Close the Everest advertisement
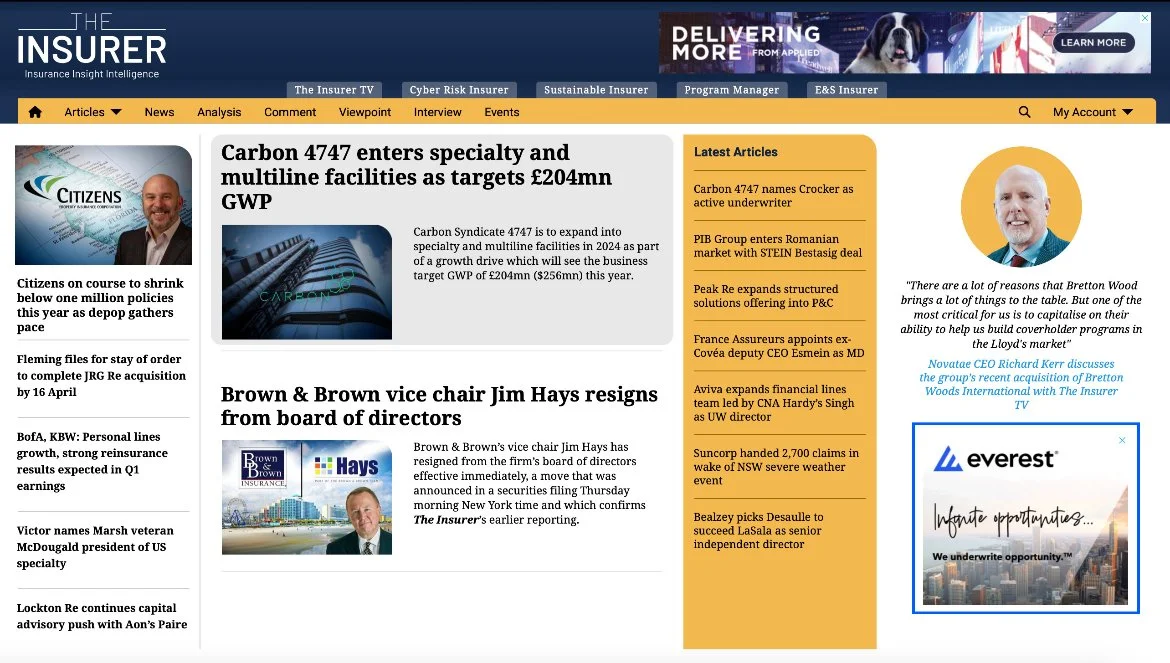The width and height of the screenshot is (1170, 663). coord(1122,441)
